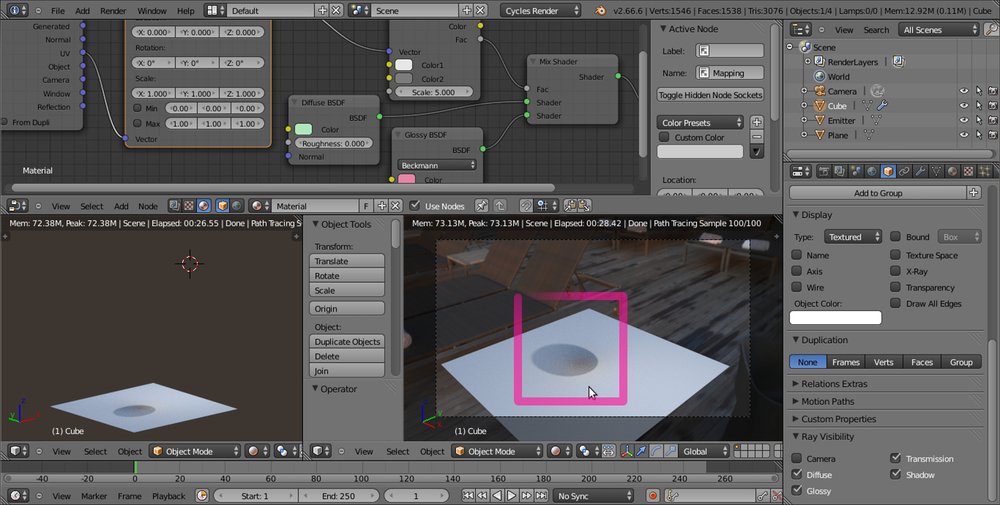This screenshot has width=1000, height=505.
Task: Open the Render menu in top bar
Action: (x=113, y=10)
